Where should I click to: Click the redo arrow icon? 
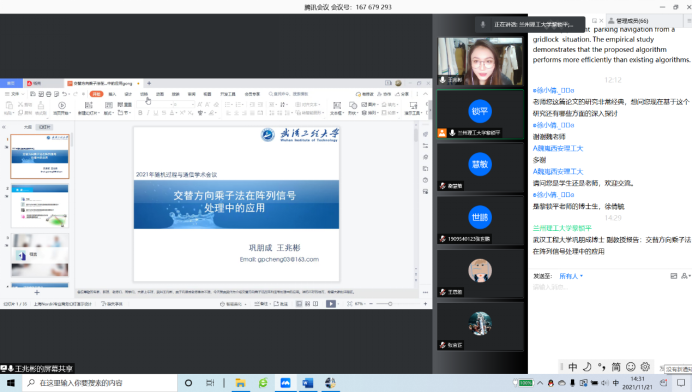point(75,94)
